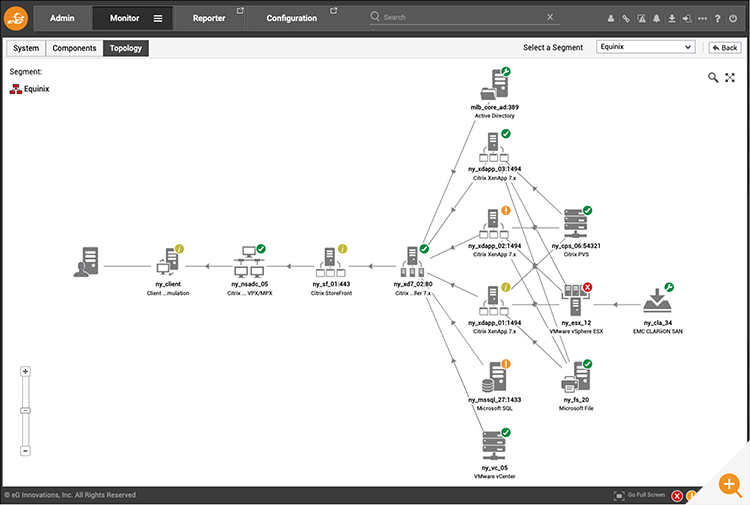The height and width of the screenshot is (505, 750).
Task: Select the ny_xdapp_02 XenApp node icon
Action: click(x=494, y=224)
